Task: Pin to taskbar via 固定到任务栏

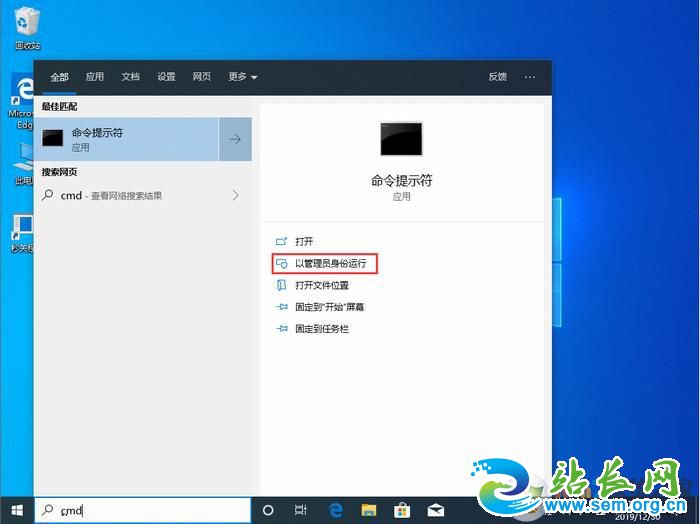Action: point(321,329)
